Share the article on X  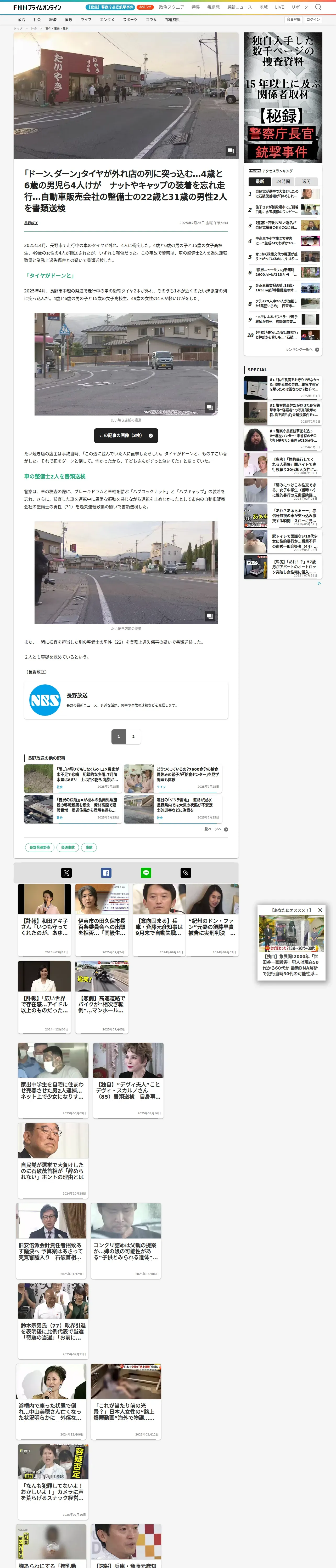coord(66,872)
